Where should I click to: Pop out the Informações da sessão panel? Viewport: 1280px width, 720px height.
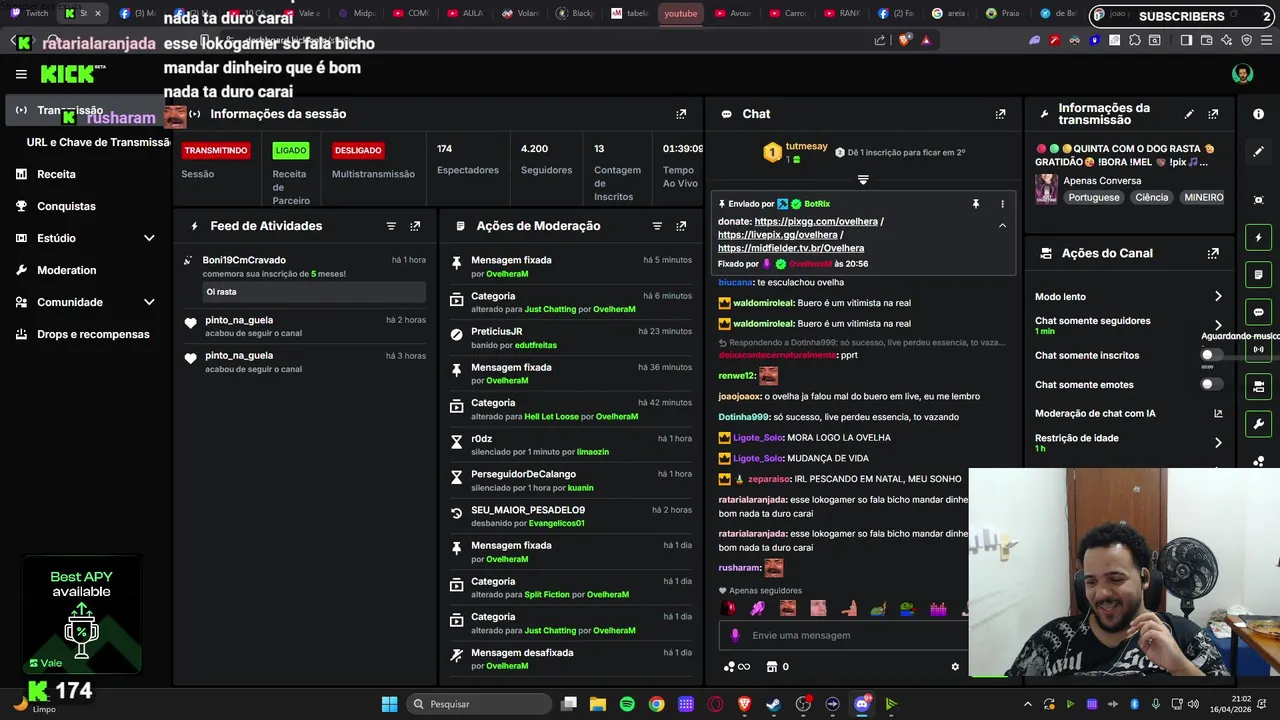pos(681,114)
